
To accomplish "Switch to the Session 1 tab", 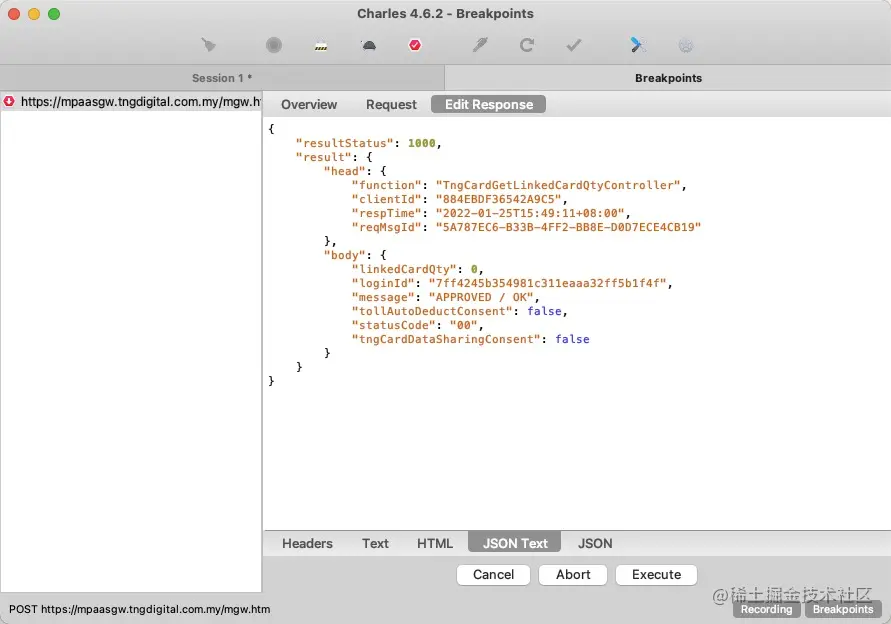I will [222, 78].
